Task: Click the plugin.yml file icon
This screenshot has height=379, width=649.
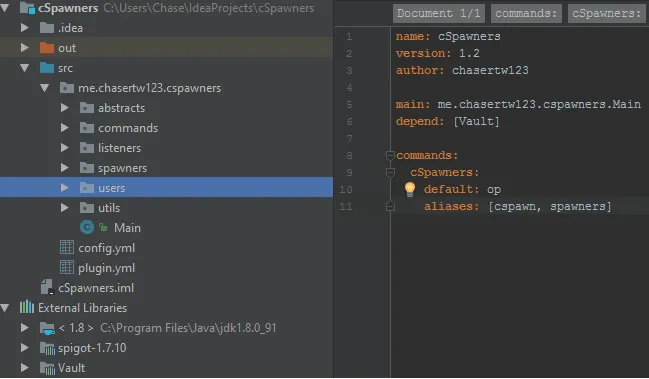Action: click(x=67, y=267)
